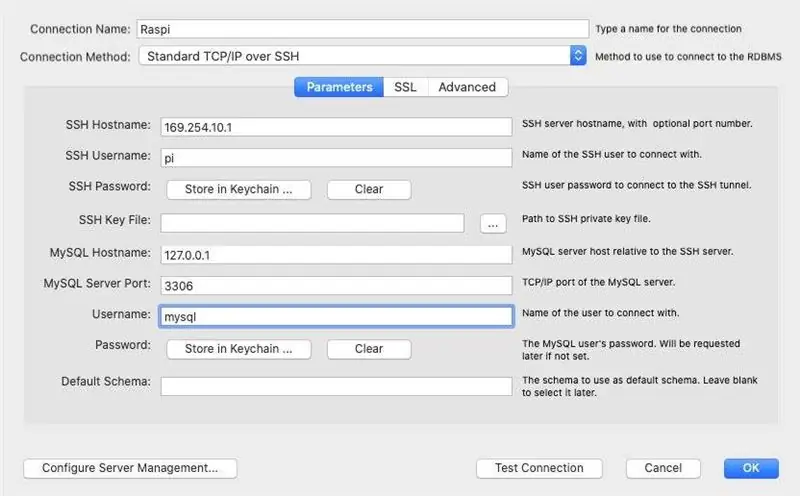The width and height of the screenshot is (800, 496).
Task: Clear the SSH password
Action: point(369,189)
